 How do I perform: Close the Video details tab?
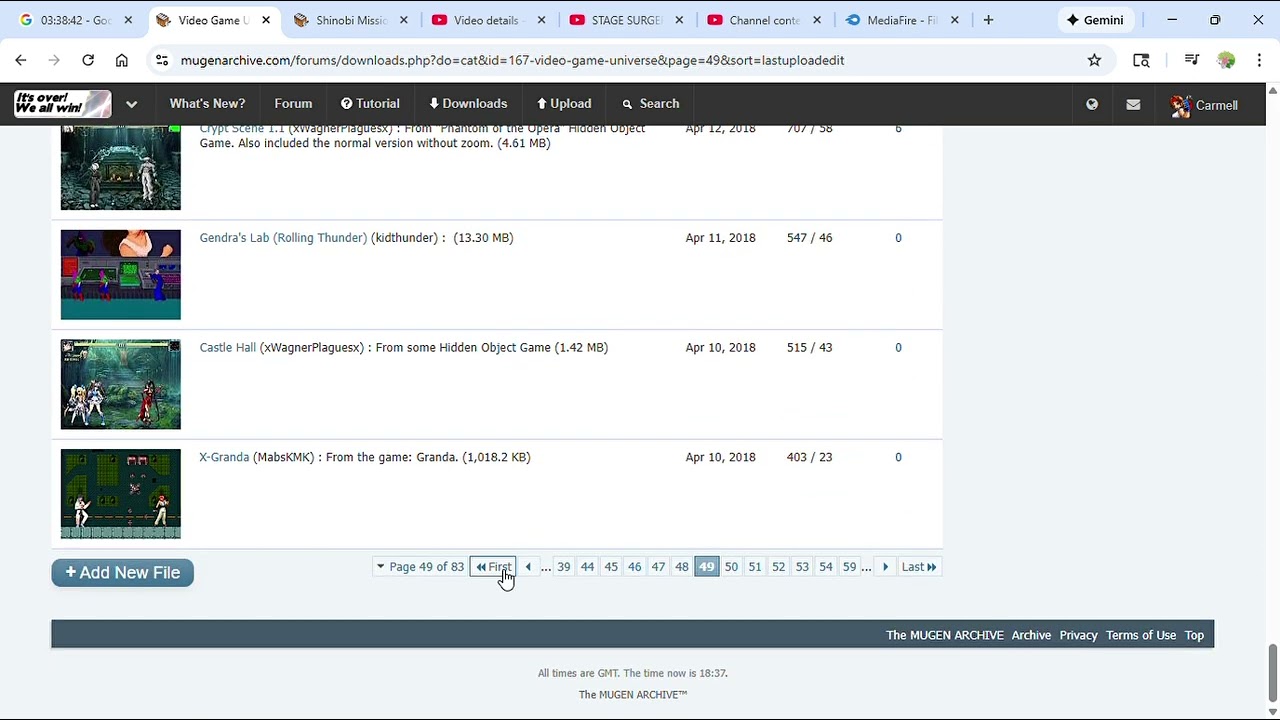point(541,20)
